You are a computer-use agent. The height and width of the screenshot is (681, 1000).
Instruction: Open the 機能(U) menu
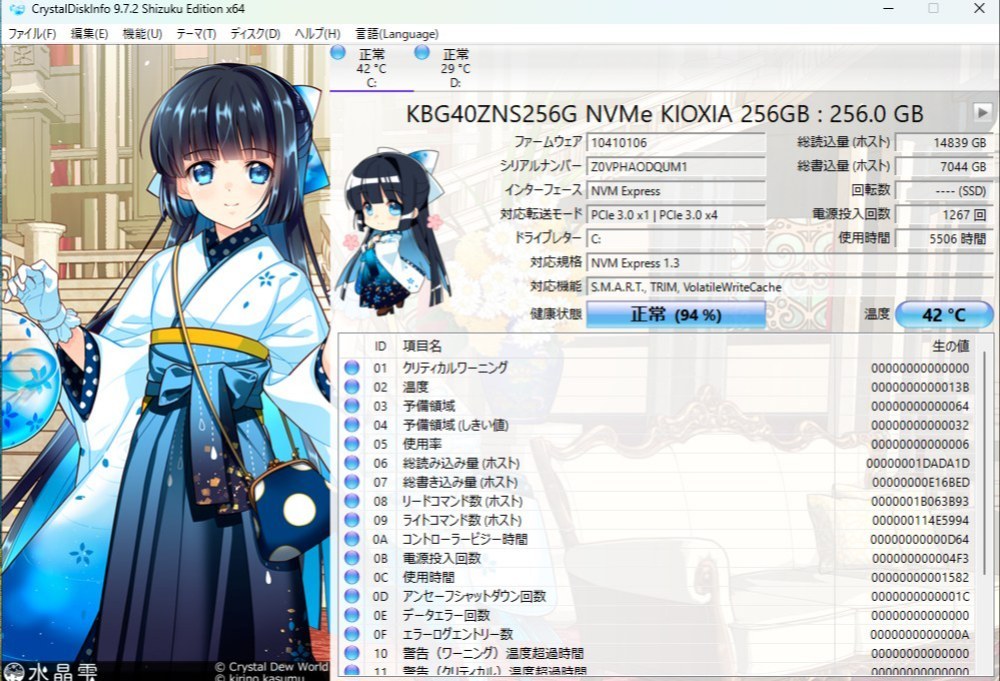coord(142,34)
